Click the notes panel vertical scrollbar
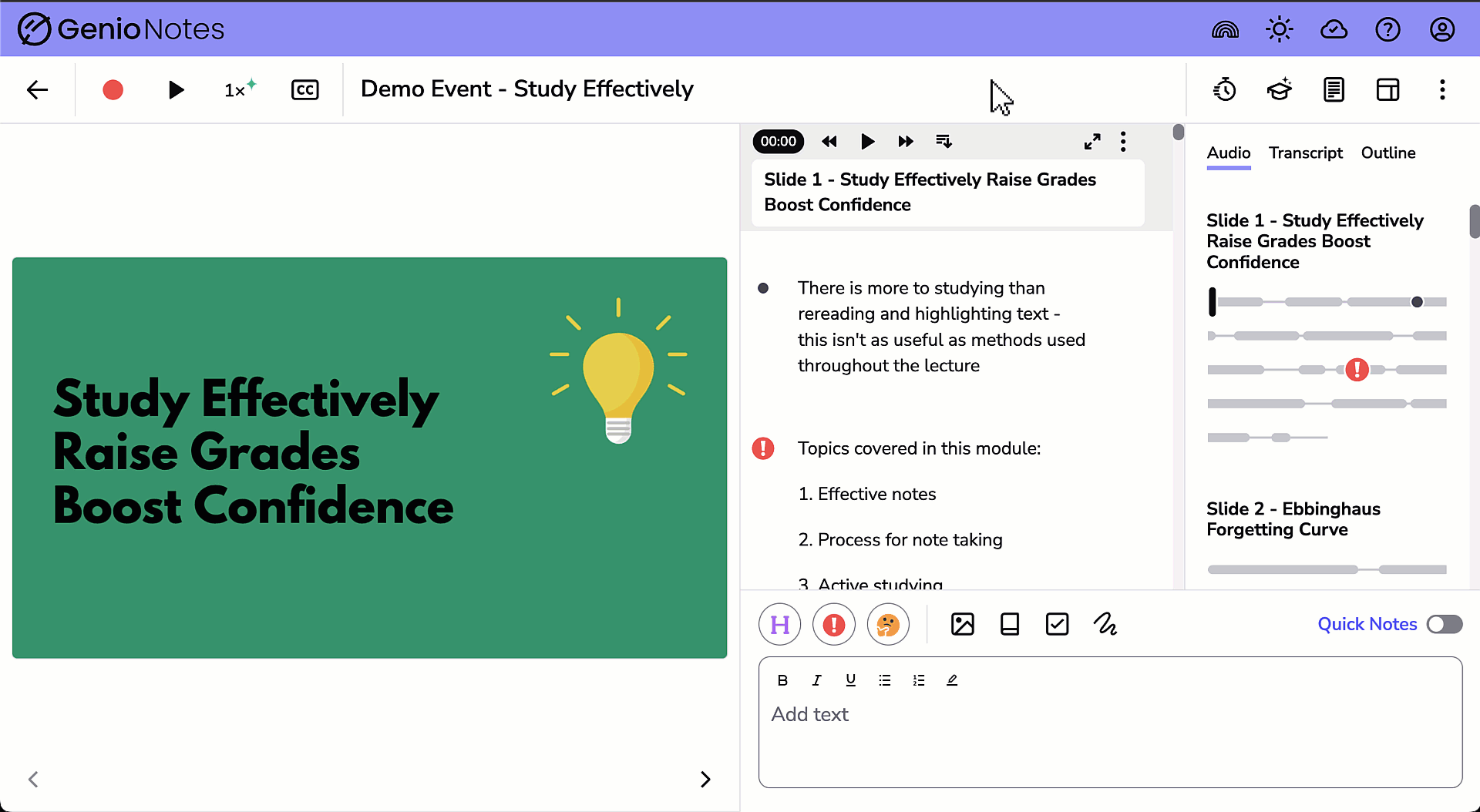The width and height of the screenshot is (1480, 812). (x=1179, y=133)
